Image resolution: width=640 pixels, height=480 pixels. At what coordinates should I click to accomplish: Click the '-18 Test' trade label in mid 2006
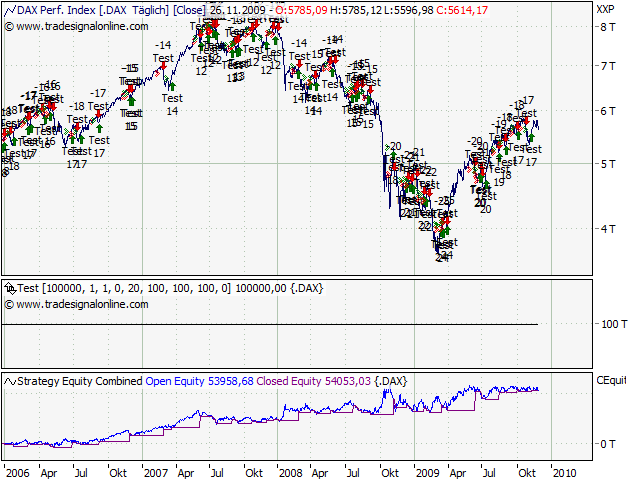[77, 113]
